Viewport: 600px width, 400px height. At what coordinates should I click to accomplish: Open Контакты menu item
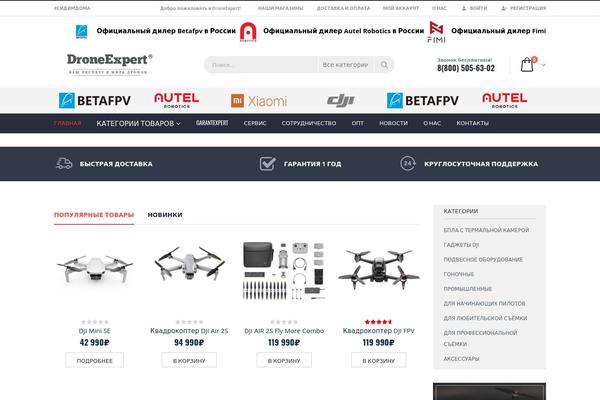click(x=473, y=123)
